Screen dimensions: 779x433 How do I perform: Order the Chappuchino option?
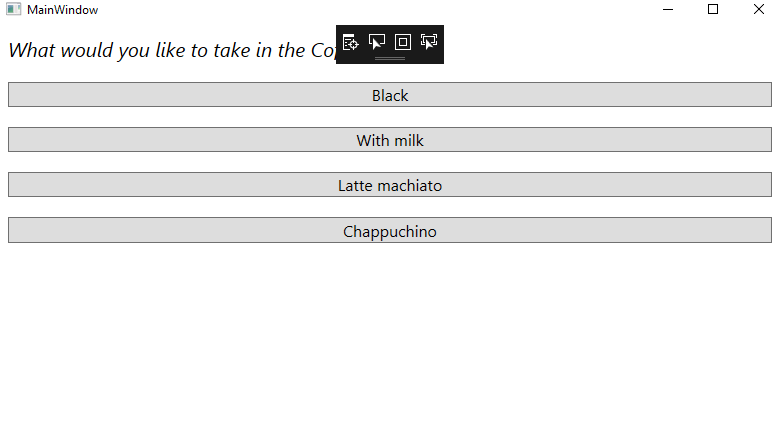tap(390, 230)
